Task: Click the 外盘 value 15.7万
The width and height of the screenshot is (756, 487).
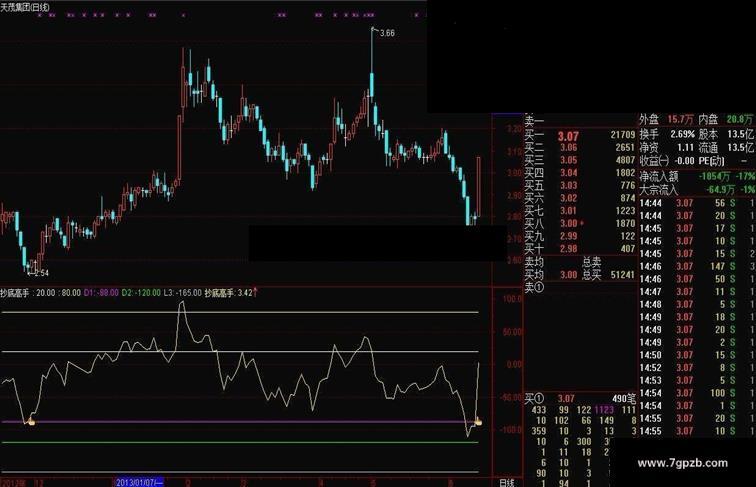Action: point(680,119)
